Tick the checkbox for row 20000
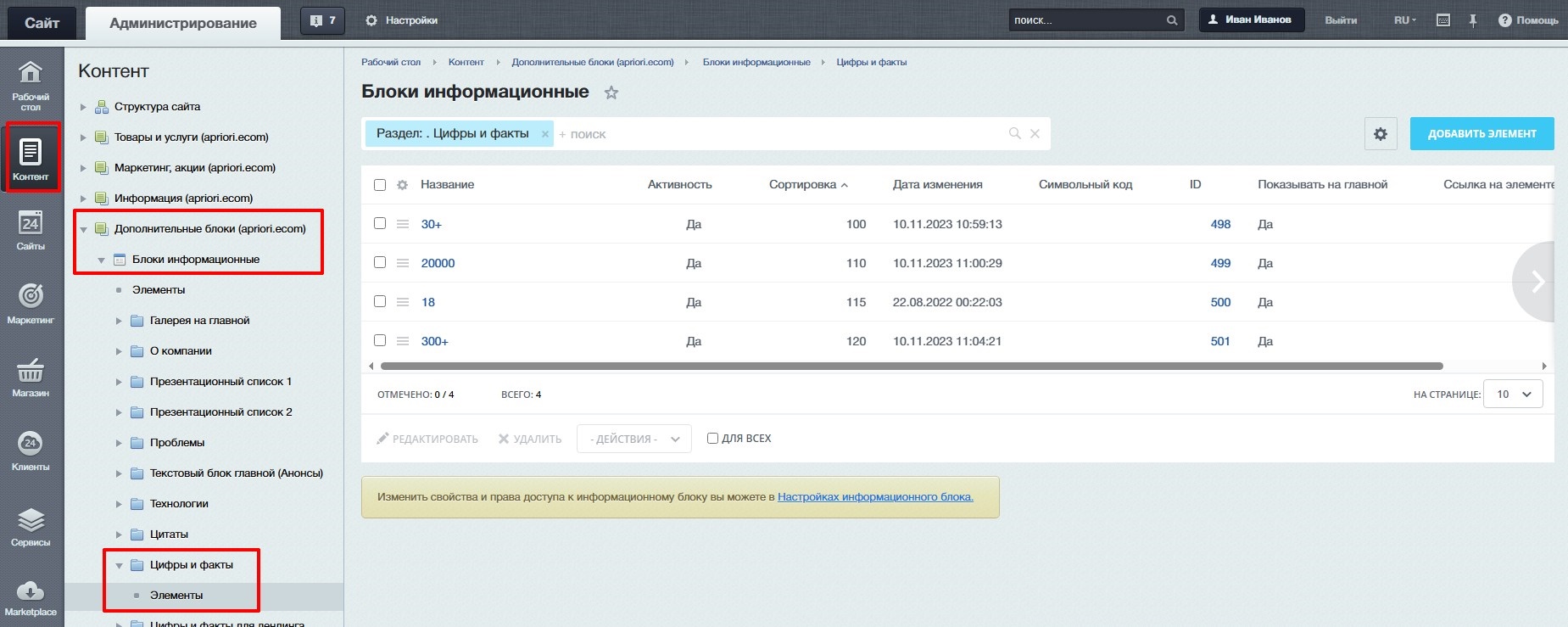 point(380,262)
